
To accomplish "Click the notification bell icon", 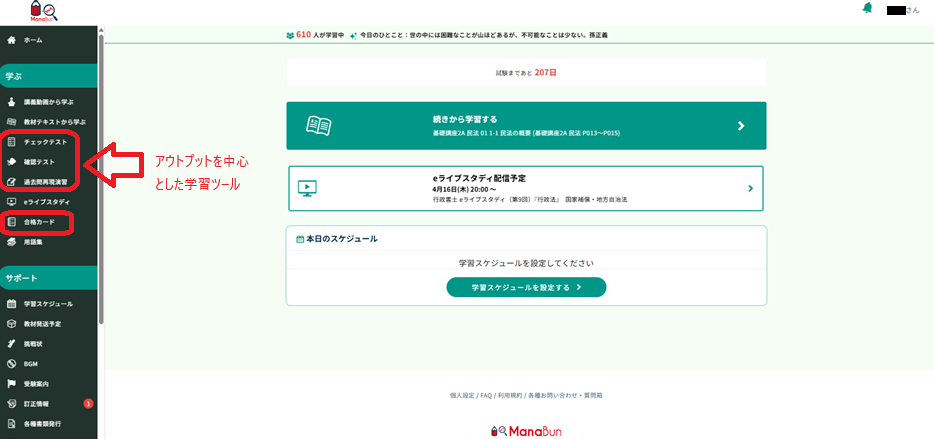I will 867,8.
